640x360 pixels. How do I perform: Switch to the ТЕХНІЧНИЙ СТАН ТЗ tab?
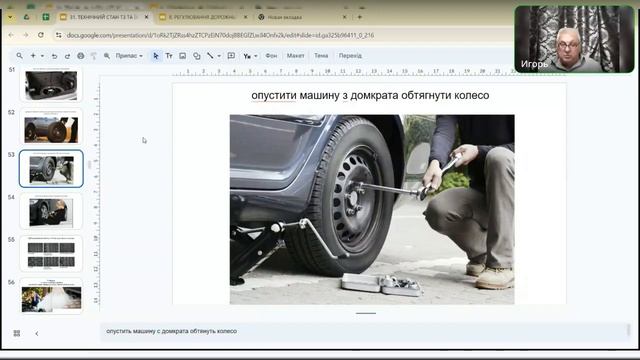tap(104, 17)
